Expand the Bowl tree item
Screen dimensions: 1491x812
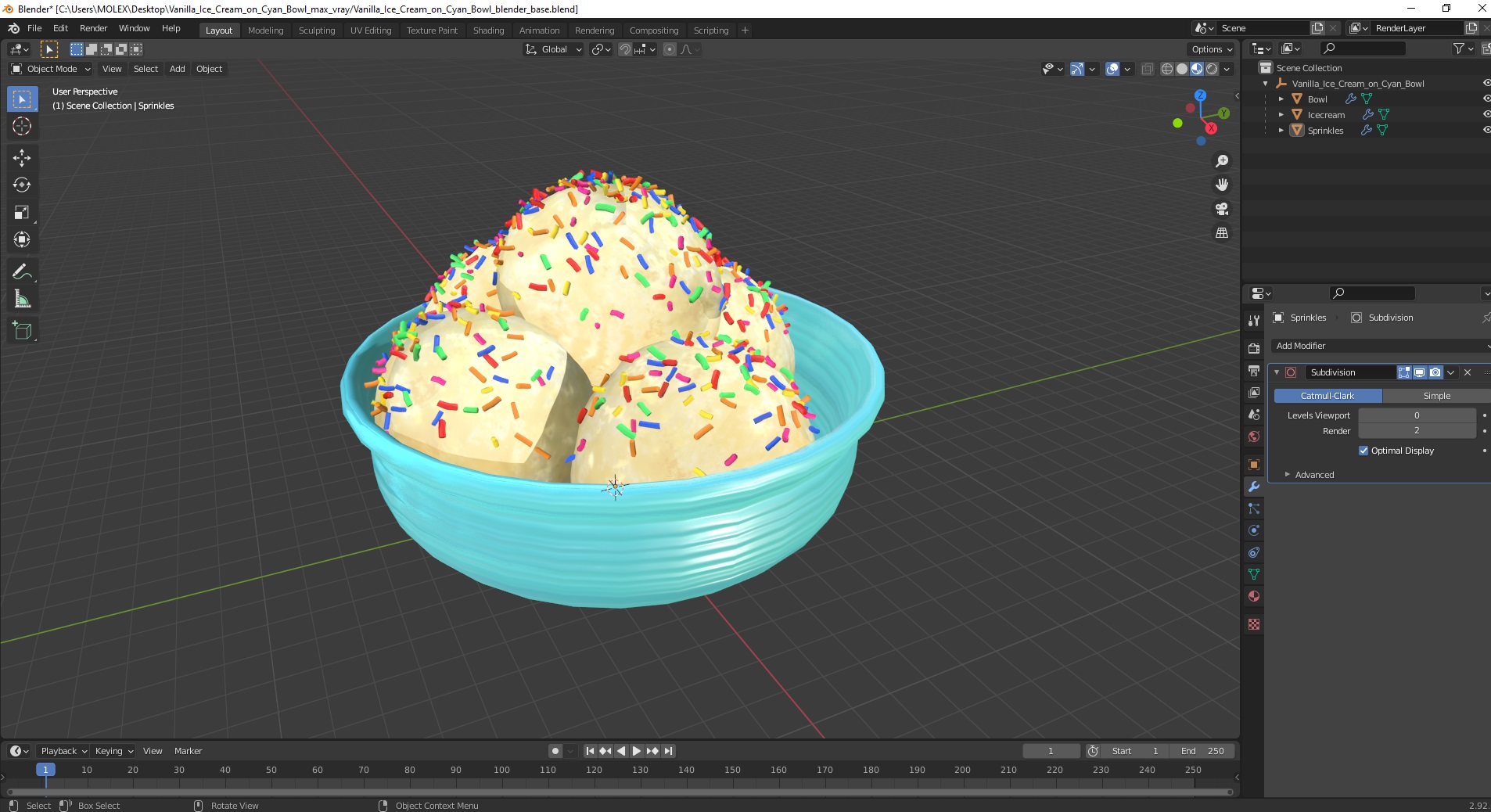coord(1281,99)
